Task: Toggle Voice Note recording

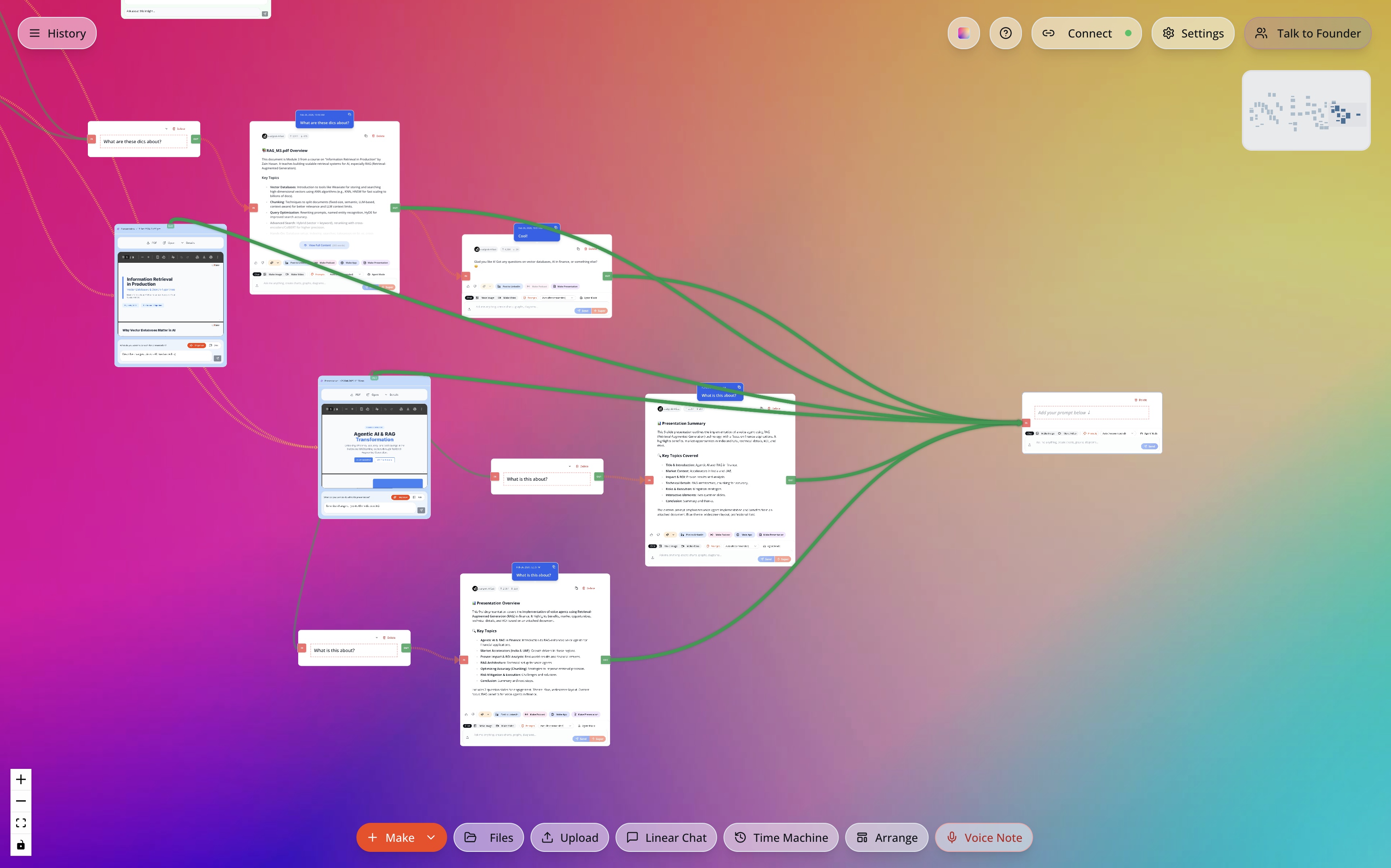Action: [x=984, y=837]
